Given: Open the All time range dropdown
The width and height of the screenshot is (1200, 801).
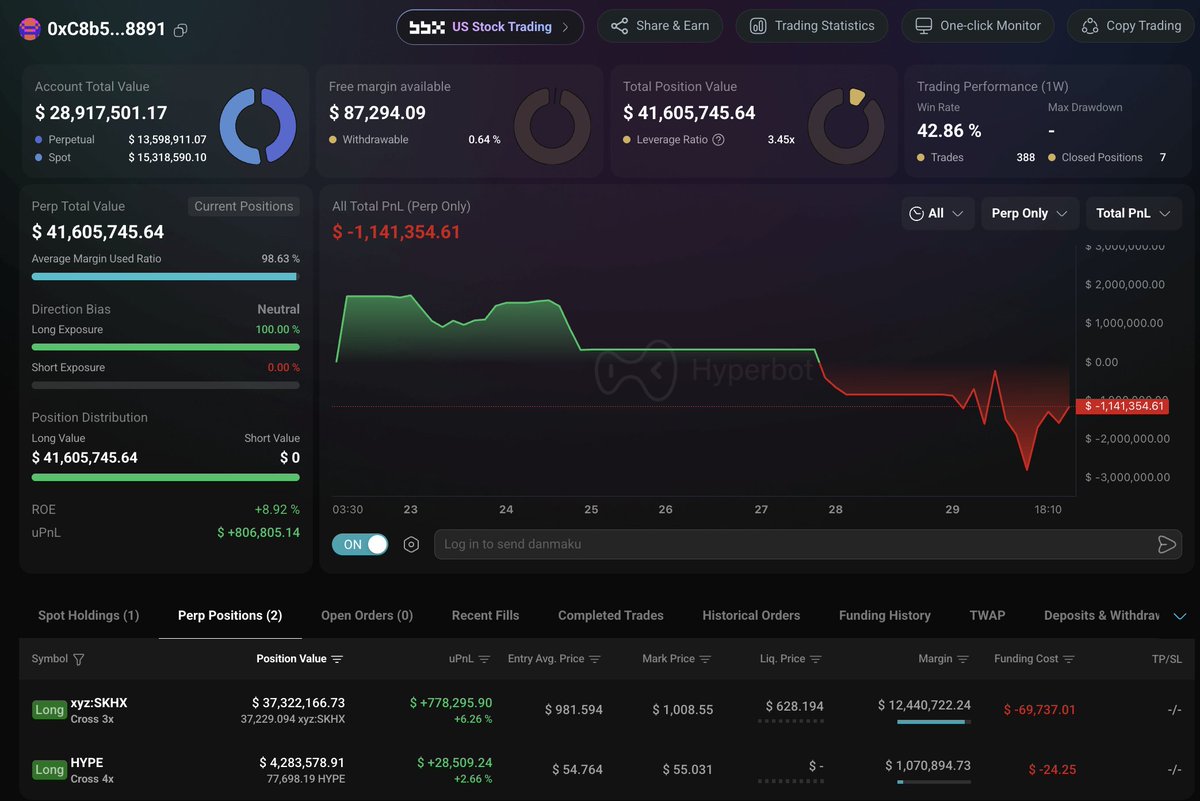Looking at the screenshot, I should coord(937,213).
